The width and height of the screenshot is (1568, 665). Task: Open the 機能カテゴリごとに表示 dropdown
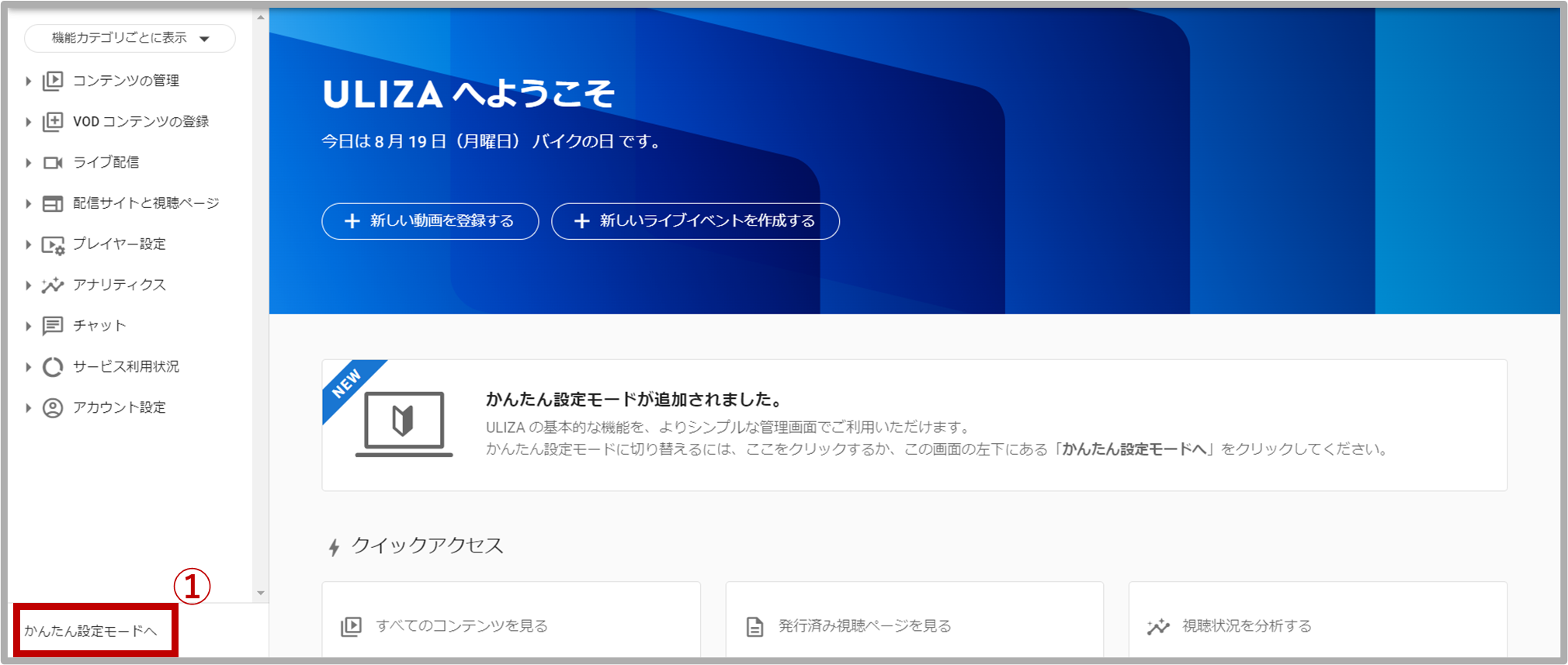[130, 38]
